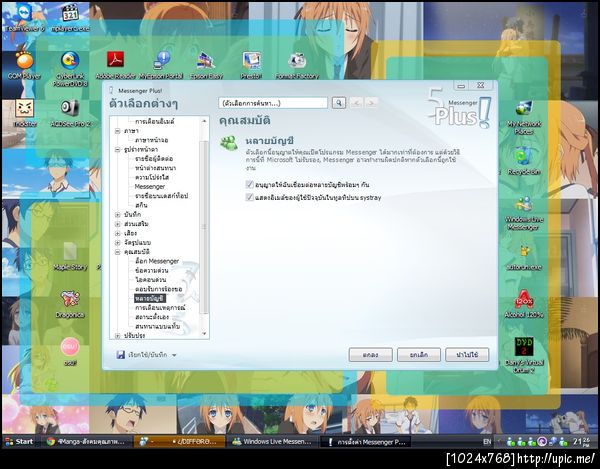Select the MyEpson Portal desktop icon
The width and height of the screenshot is (600, 469).
pos(161,65)
